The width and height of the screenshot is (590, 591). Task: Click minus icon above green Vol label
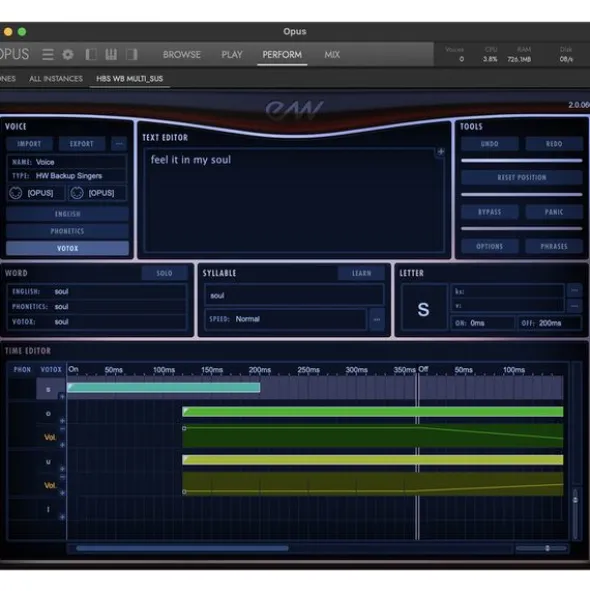[62, 429]
